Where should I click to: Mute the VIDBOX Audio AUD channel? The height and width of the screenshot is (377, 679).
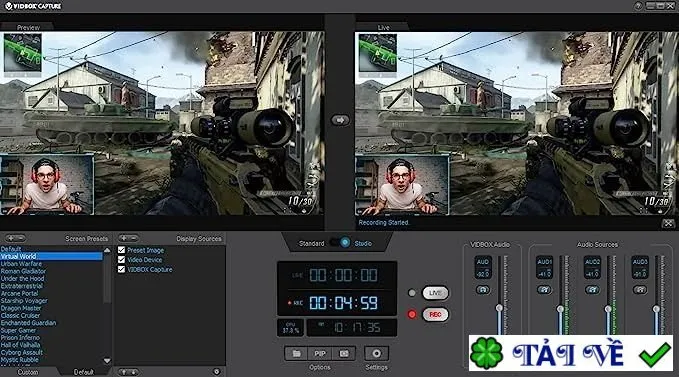[x=483, y=290]
